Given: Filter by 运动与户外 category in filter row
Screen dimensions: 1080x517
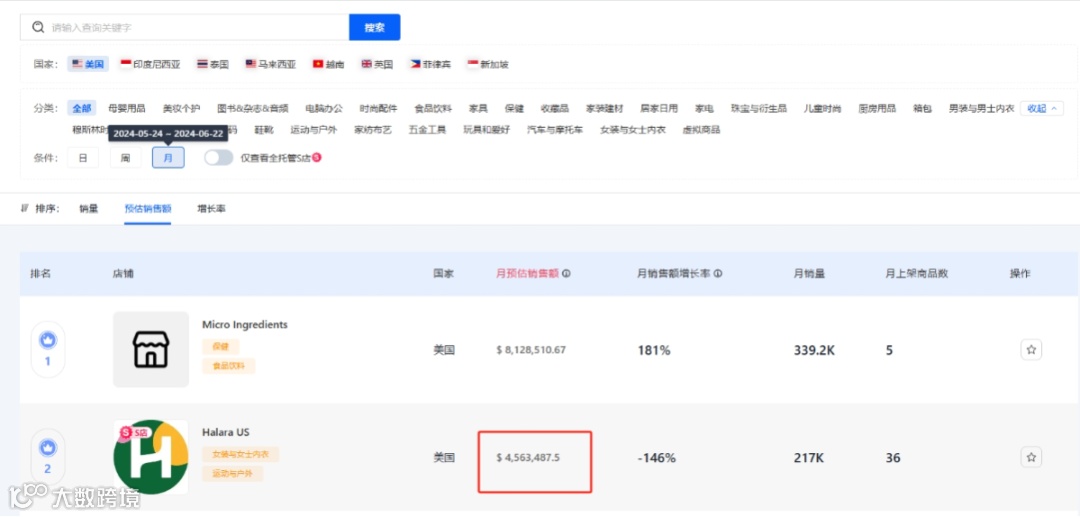Looking at the screenshot, I should point(313,129).
